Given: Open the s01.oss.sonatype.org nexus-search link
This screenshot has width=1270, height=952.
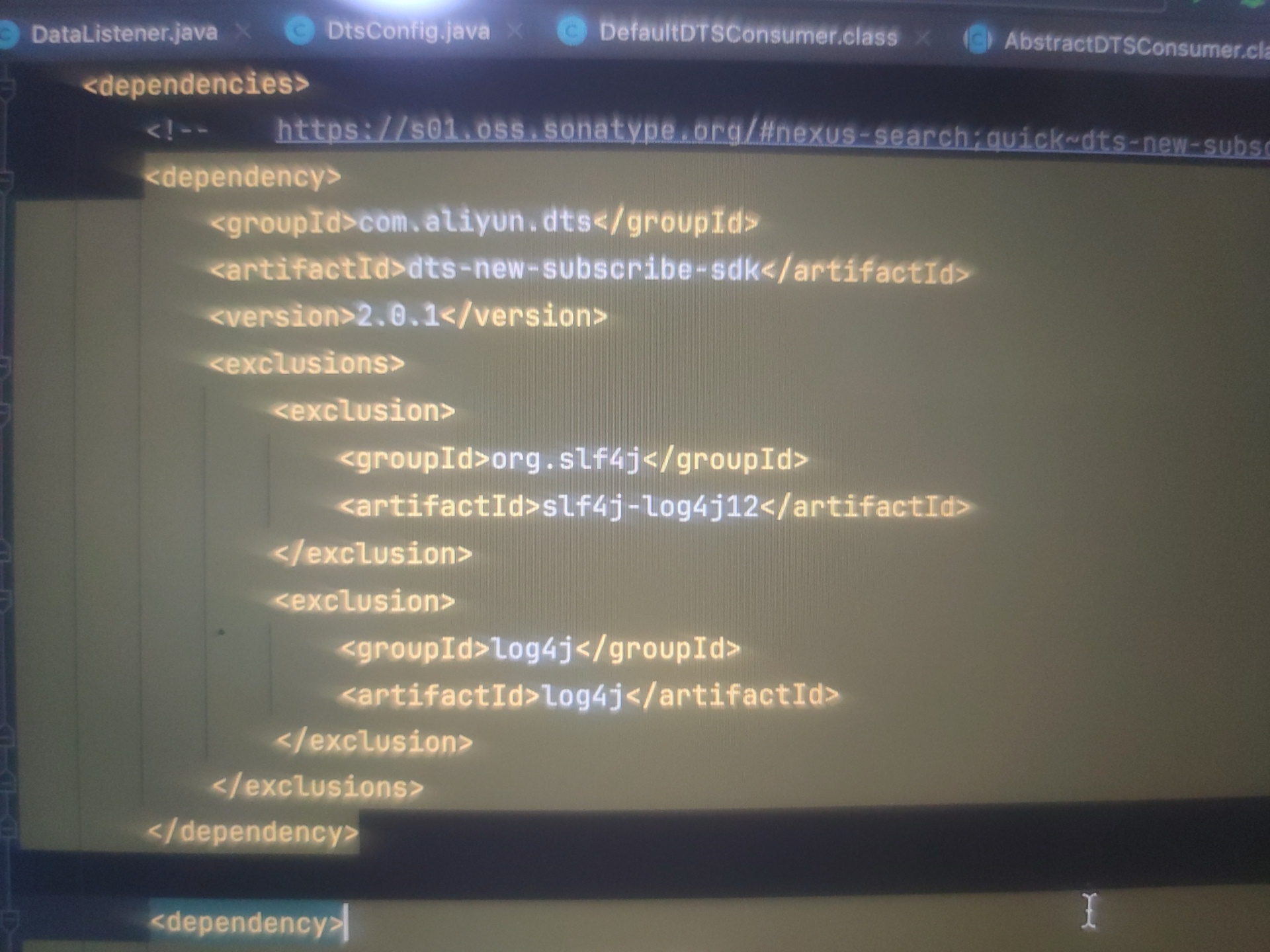Looking at the screenshot, I should (773, 135).
